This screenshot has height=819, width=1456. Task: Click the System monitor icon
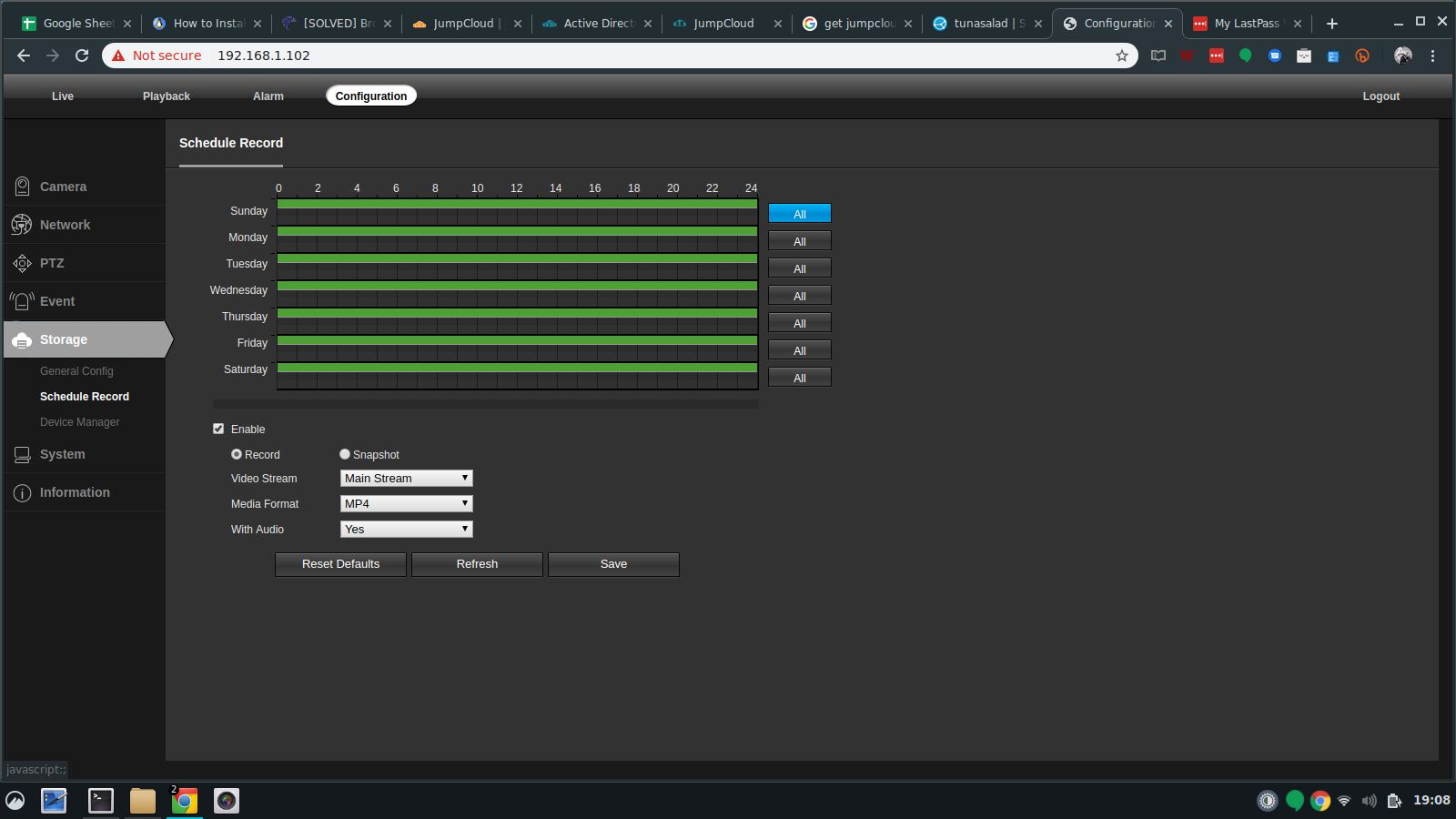click(22, 454)
